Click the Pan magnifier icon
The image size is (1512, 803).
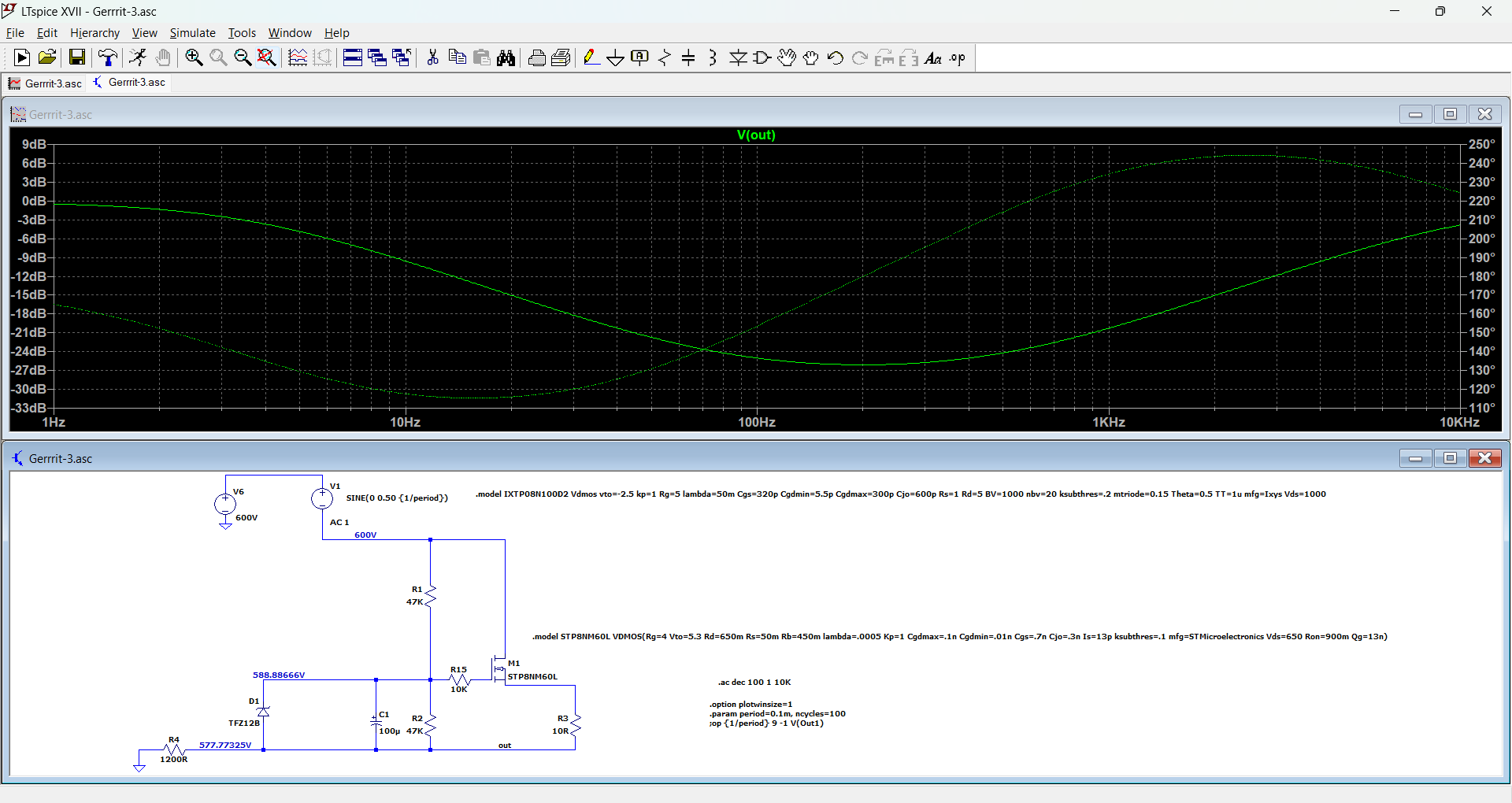218,57
